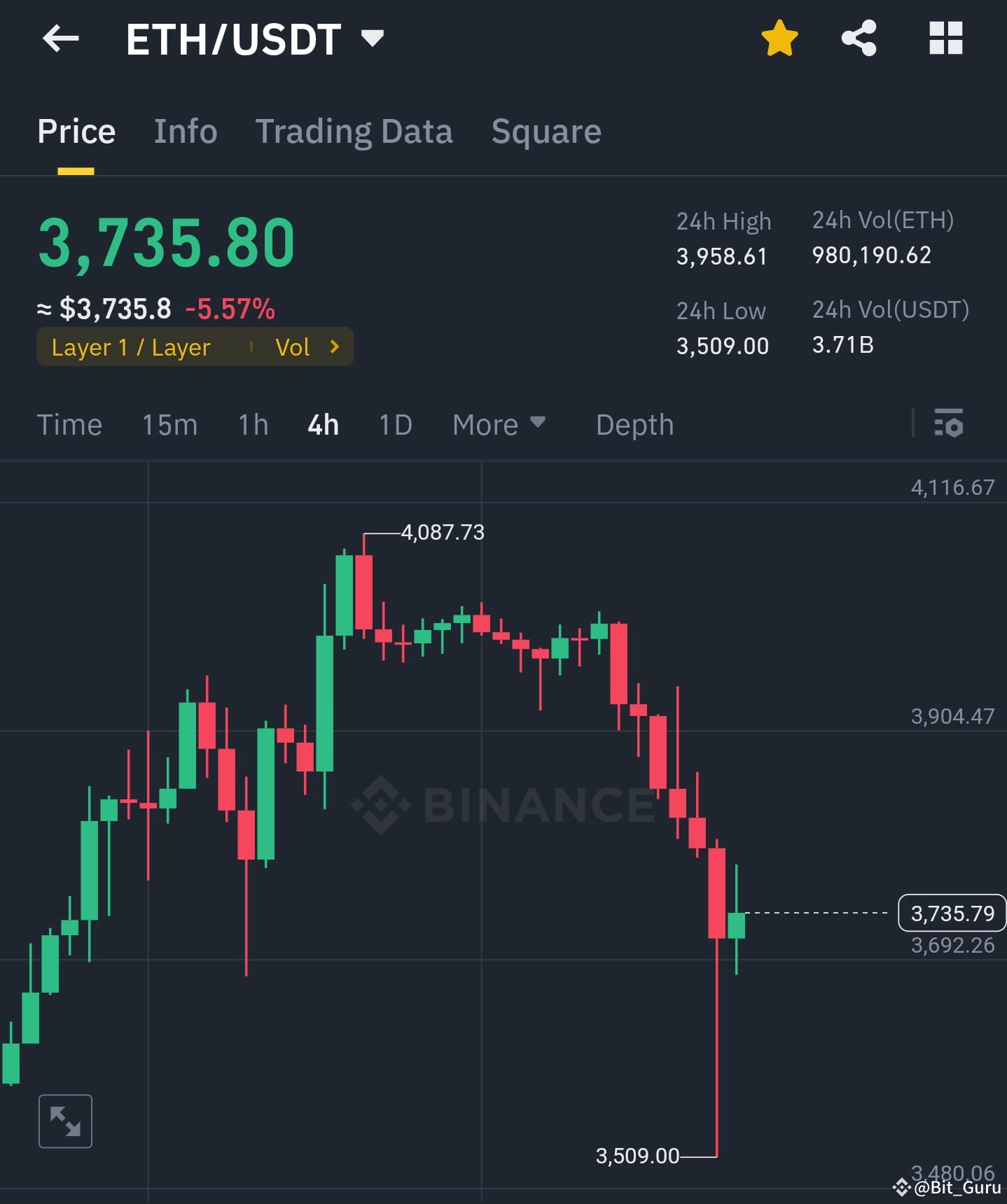Screen dimensions: 1007x1204
Task: Enable the 1D chart interval
Action: [394, 424]
